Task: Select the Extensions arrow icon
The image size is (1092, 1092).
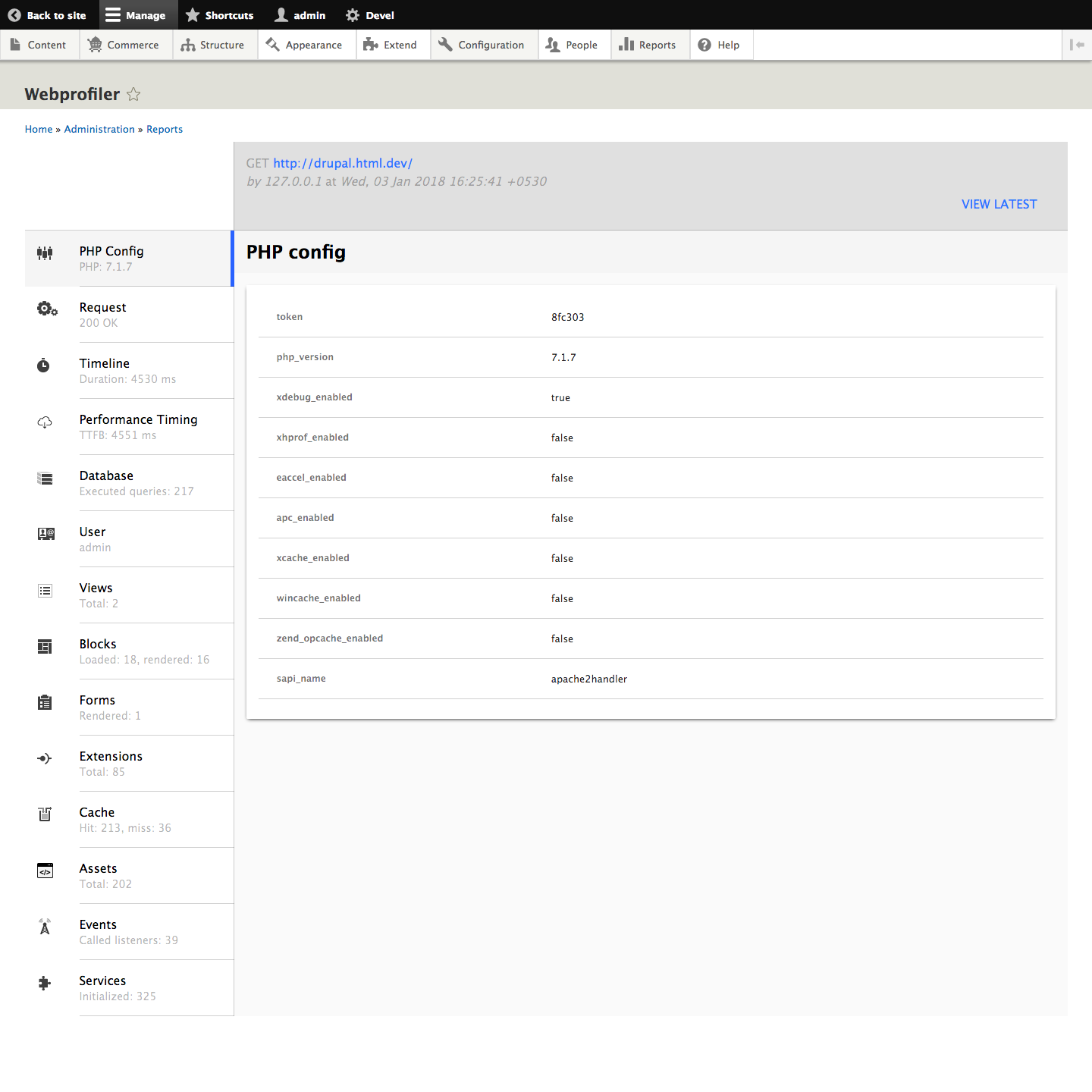Action: point(45,758)
